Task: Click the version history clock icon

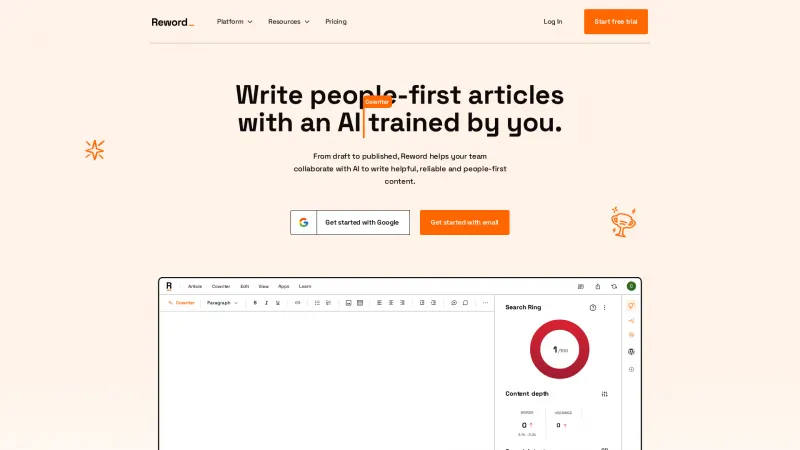Action: click(454, 303)
